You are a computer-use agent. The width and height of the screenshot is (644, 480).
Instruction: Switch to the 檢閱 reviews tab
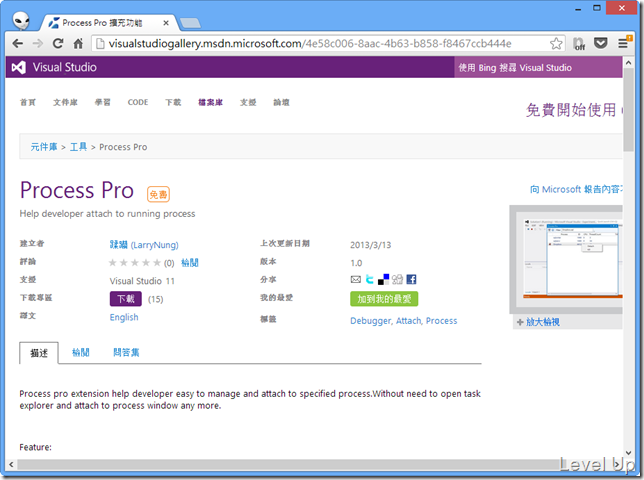[80, 352]
